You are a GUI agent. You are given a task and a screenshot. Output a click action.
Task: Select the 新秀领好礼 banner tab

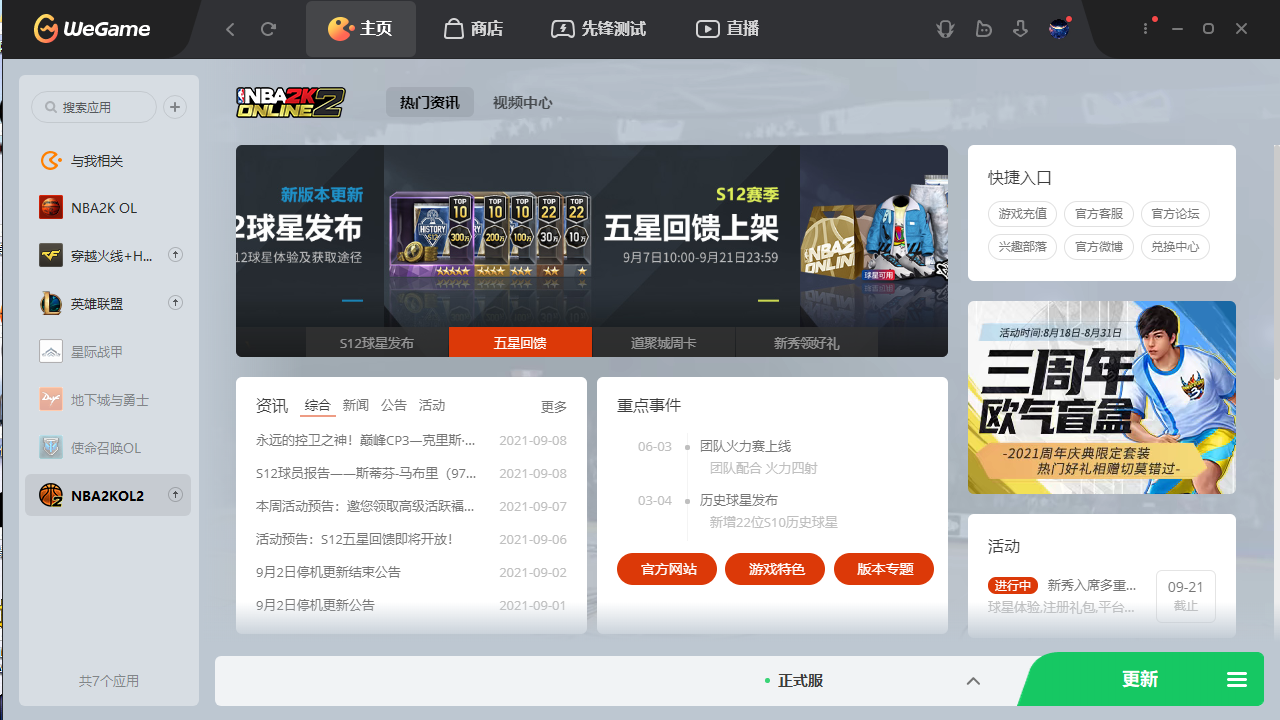coord(807,343)
